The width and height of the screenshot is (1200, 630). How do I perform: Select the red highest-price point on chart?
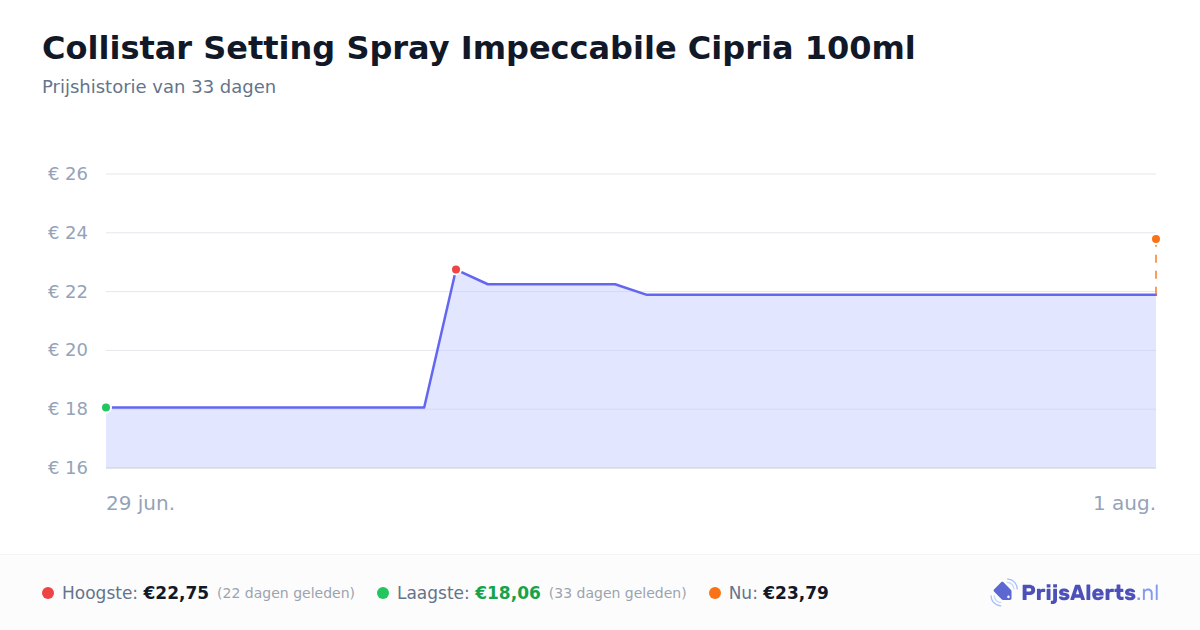point(456,270)
